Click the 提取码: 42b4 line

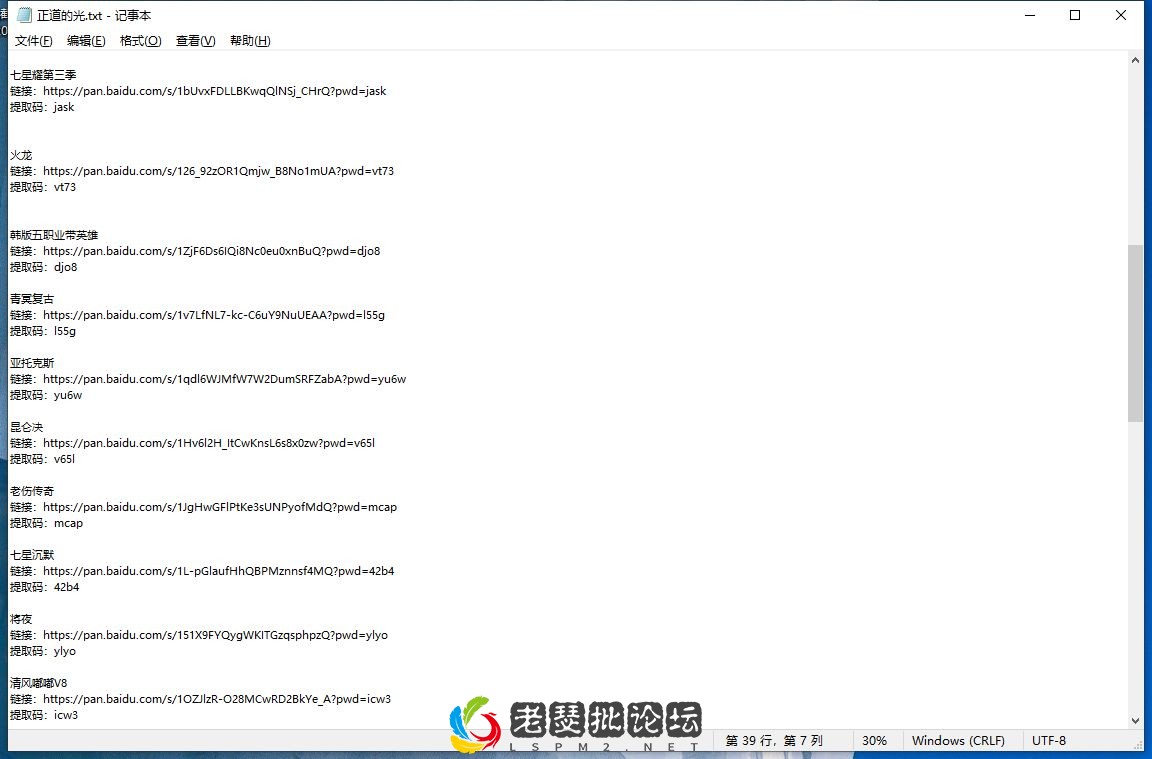tap(44, 587)
